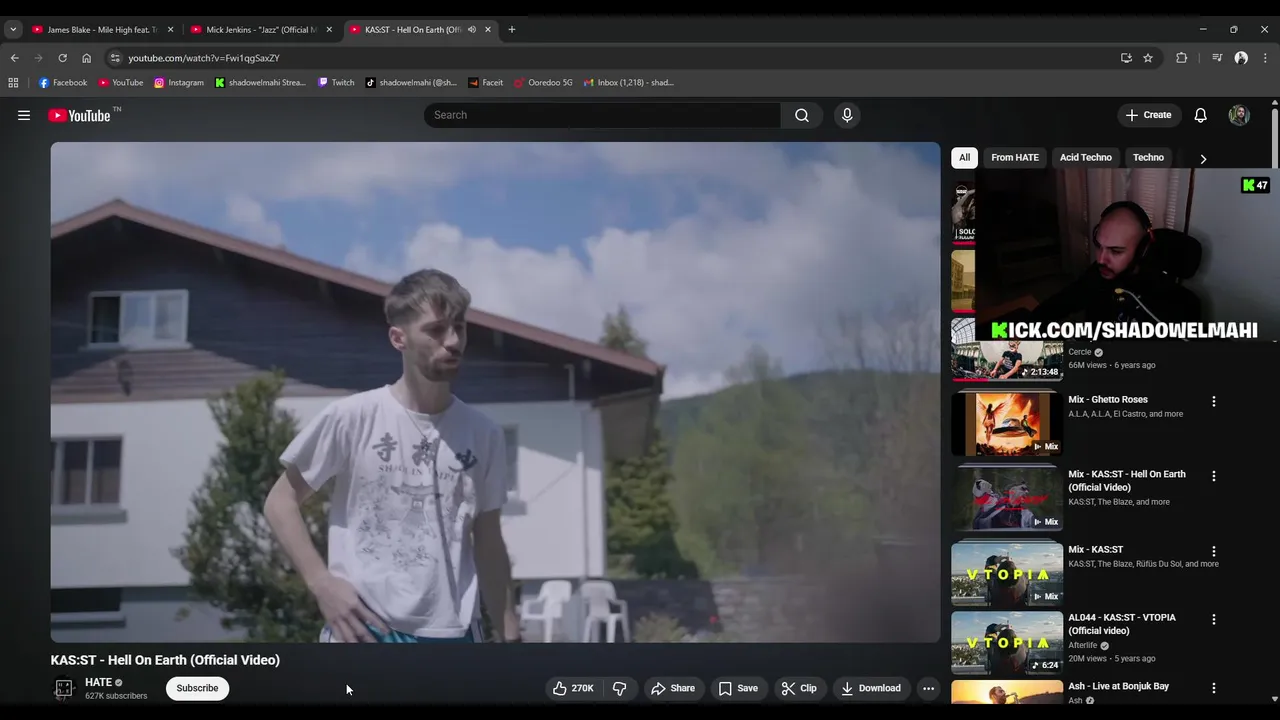1280x720 pixels.
Task: Bookmark this page with star icon
Action: [x=1148, y=58]
